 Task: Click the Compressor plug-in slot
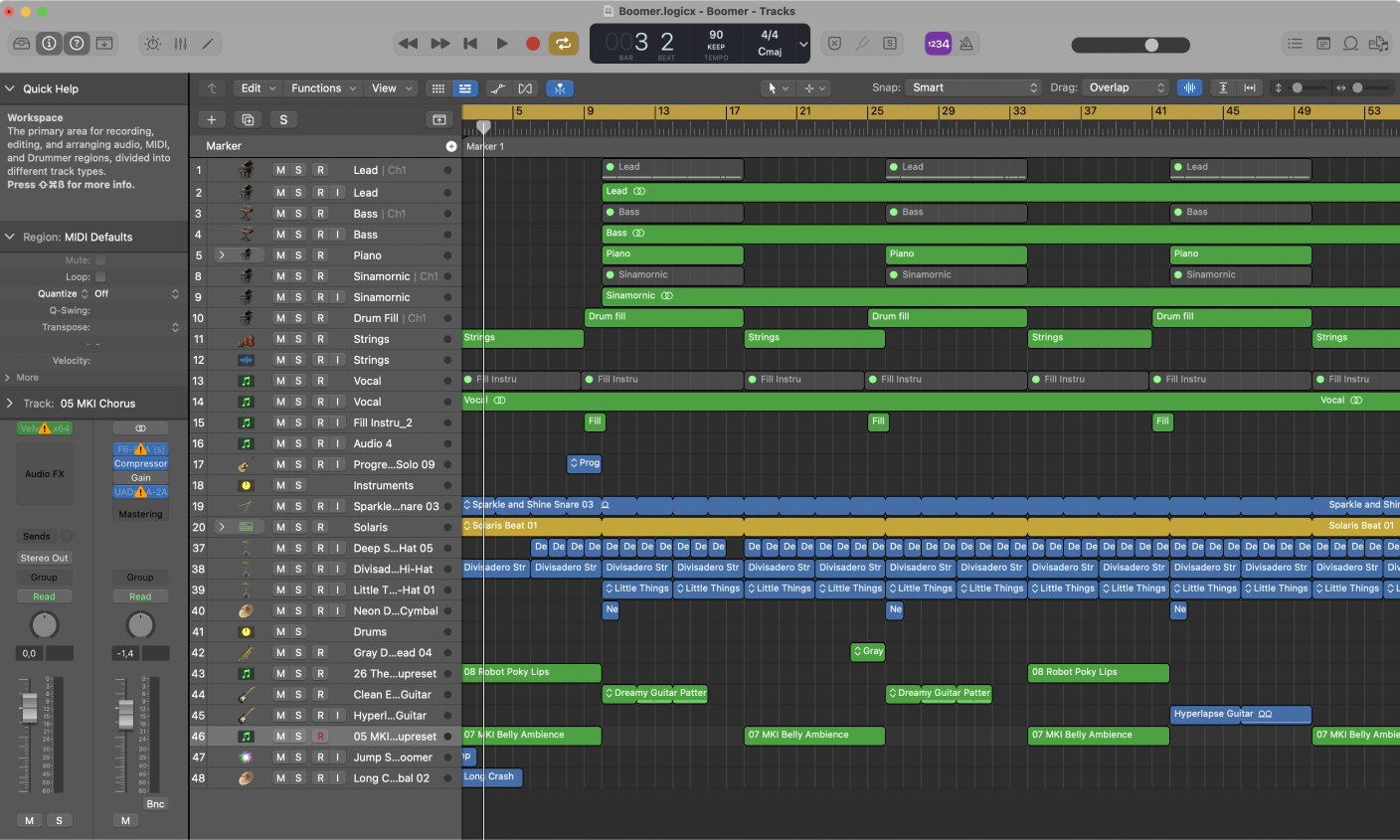(141, 463)
